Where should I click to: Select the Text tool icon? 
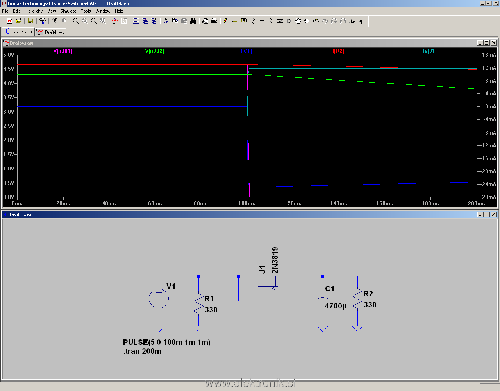[351, 21]
